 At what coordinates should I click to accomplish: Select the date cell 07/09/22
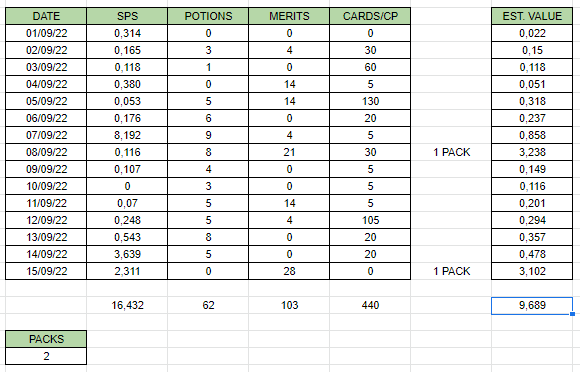(x=46, y=135)
